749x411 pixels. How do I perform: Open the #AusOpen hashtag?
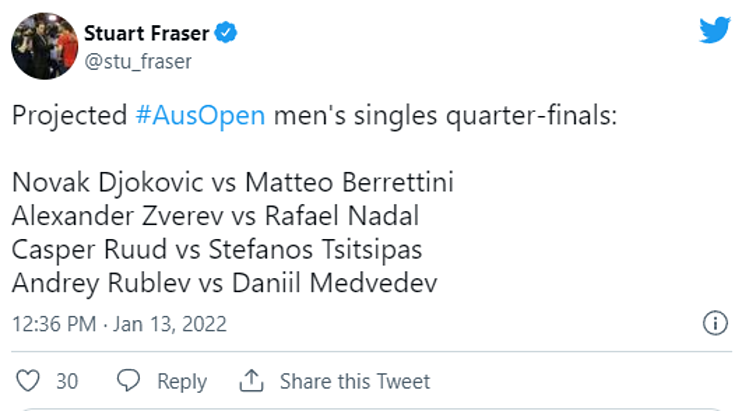[200, 115]
